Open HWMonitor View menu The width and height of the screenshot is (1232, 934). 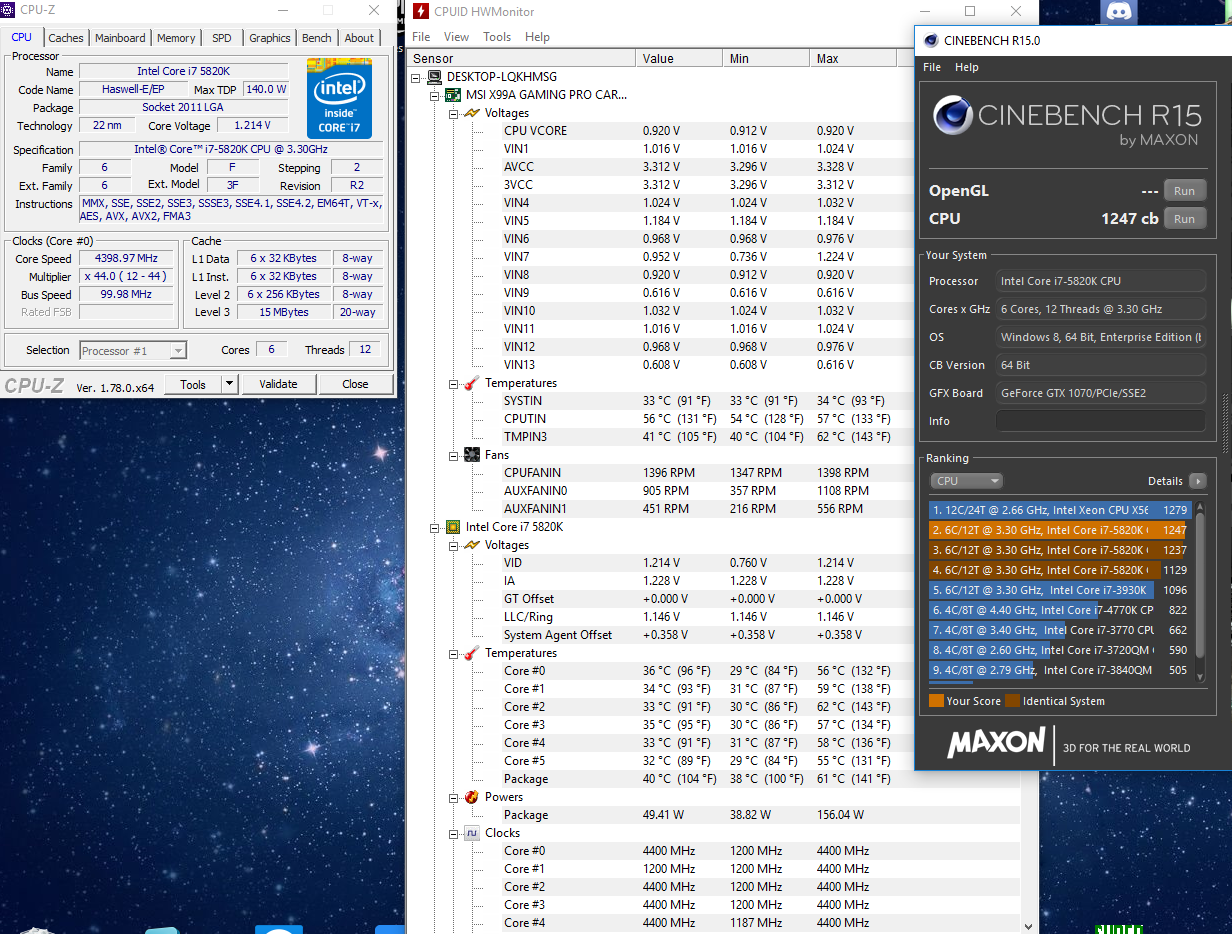456,37
